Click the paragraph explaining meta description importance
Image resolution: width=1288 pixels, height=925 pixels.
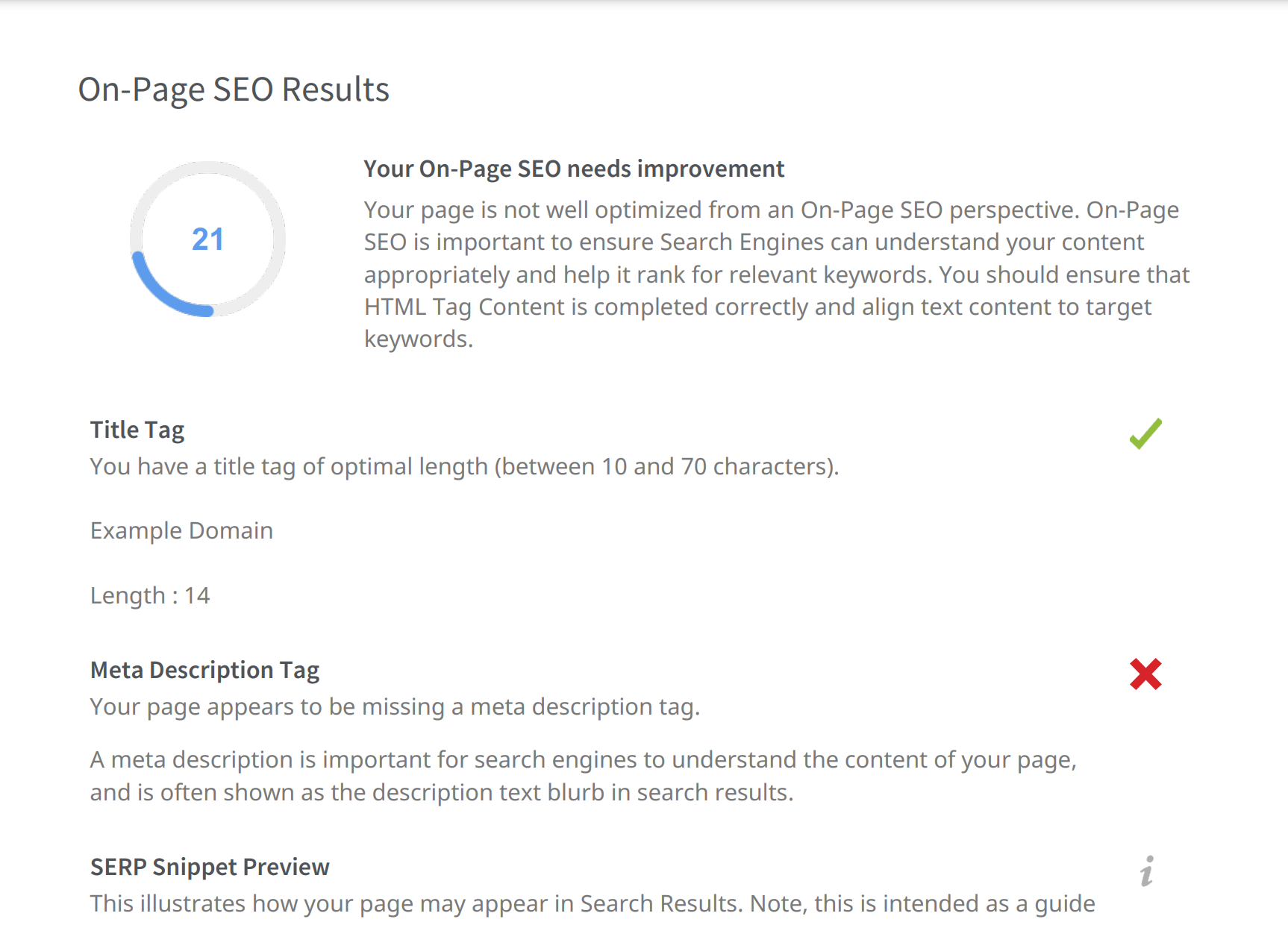pos(584,776)
